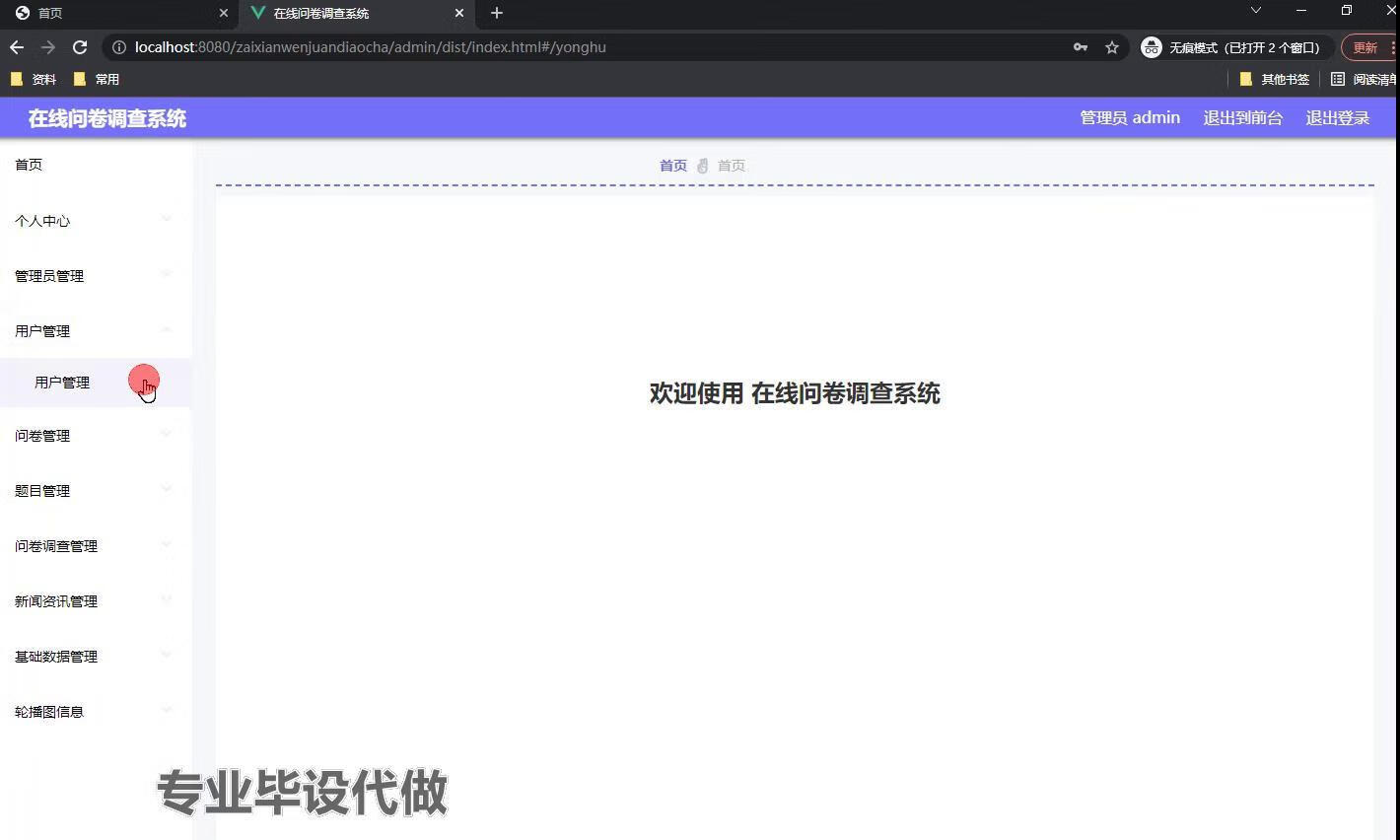Image resolution: width=1400 pixels, height=840 pixels.
Task: Reload the current page
Action: [x=80, y=47]
